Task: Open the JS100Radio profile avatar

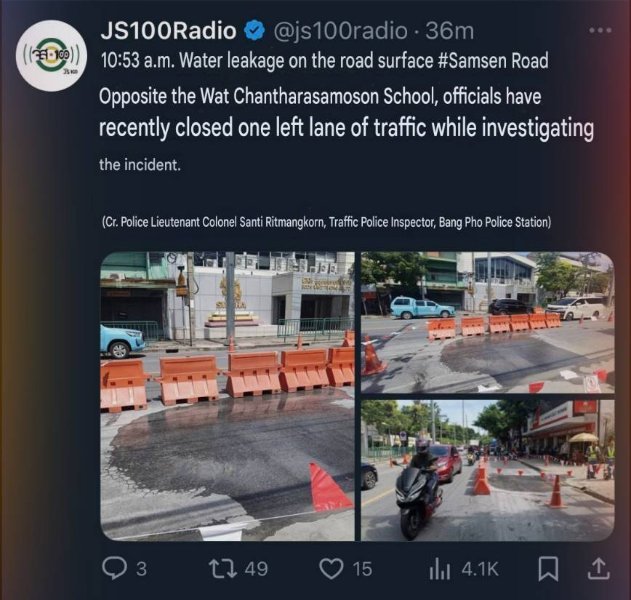Action: tap(51, 56)
